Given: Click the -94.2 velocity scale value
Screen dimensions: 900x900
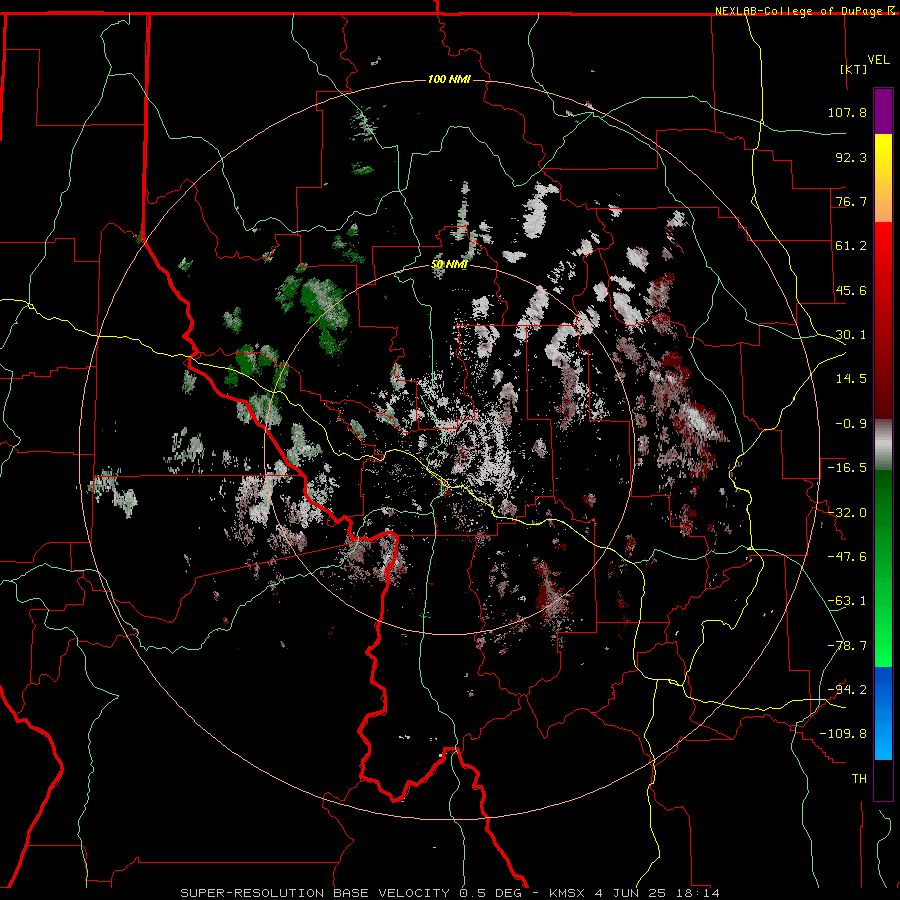Looking at the screenshot, I should pyautogui.click(x=847, y=690).
